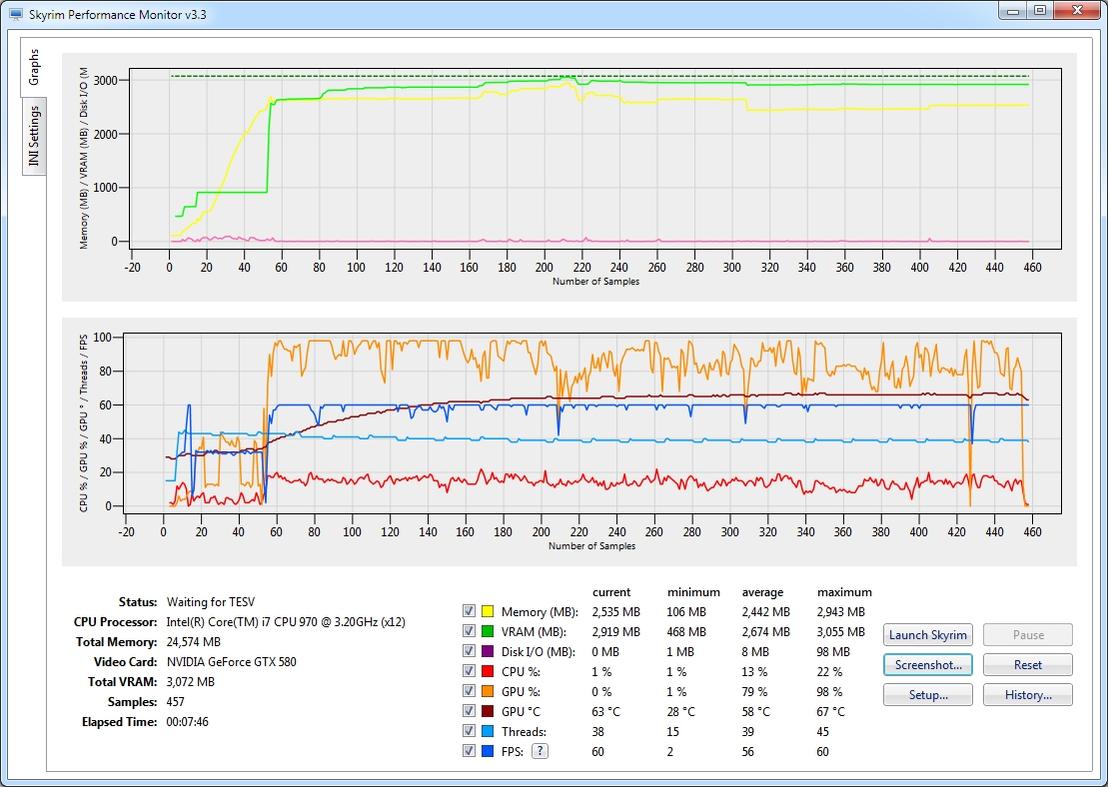1108x787 pixels.
Task: Toggle the VRAM (MB) checkbox
Action: [x=469, y=631]
